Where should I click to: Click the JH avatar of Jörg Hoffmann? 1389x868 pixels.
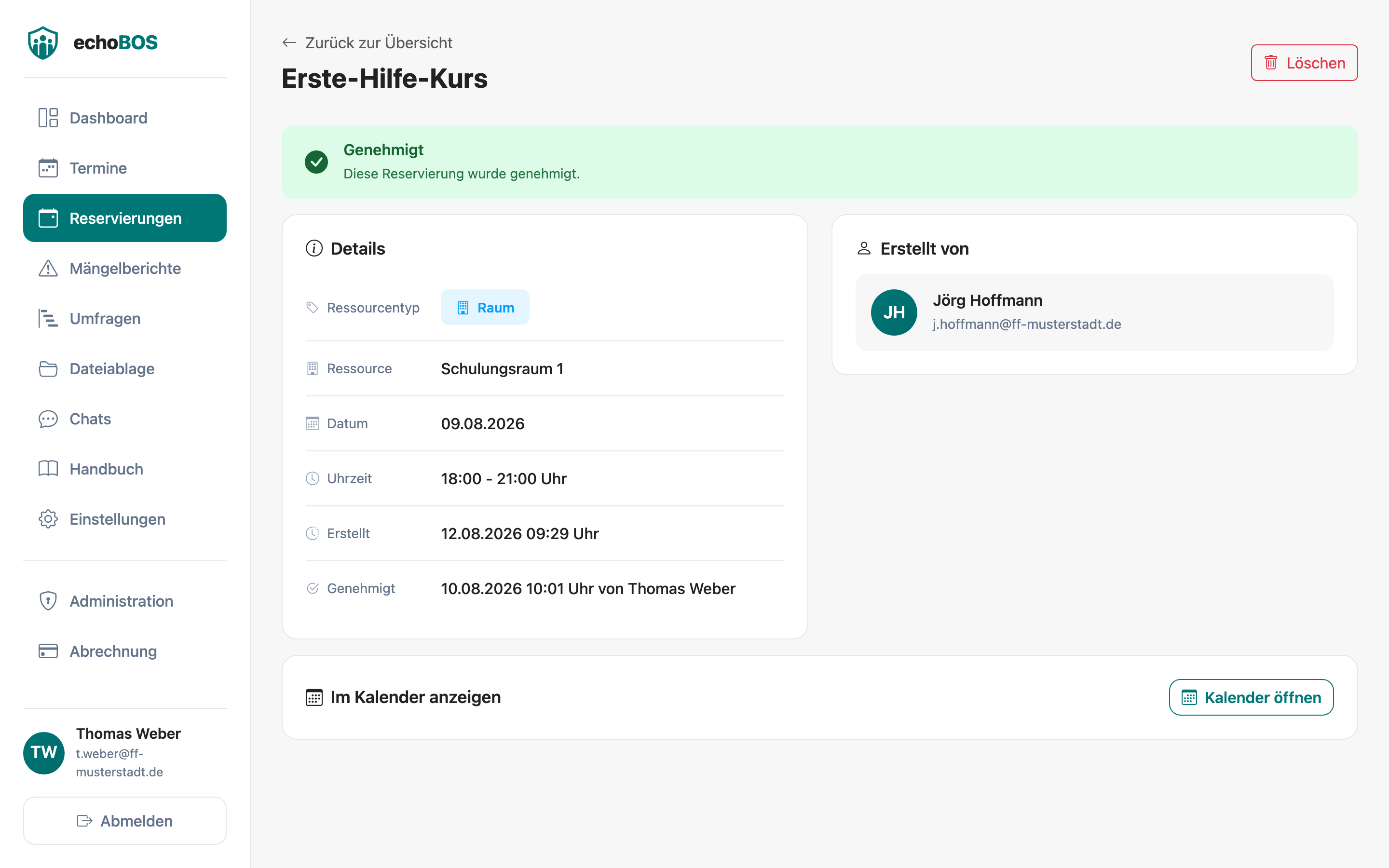pyautogui.click(x=894, y=312)
